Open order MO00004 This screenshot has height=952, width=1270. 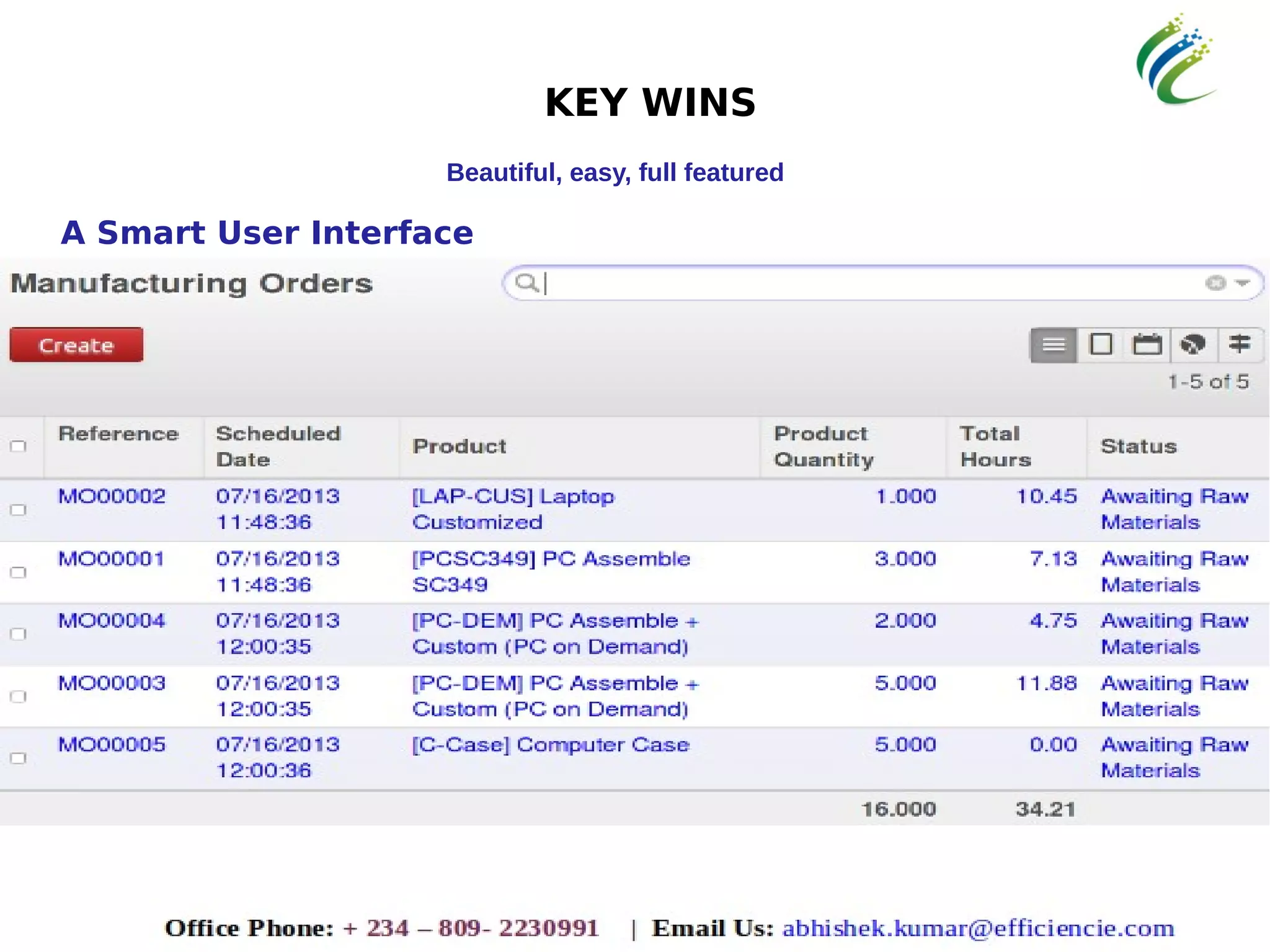[112, 621]
